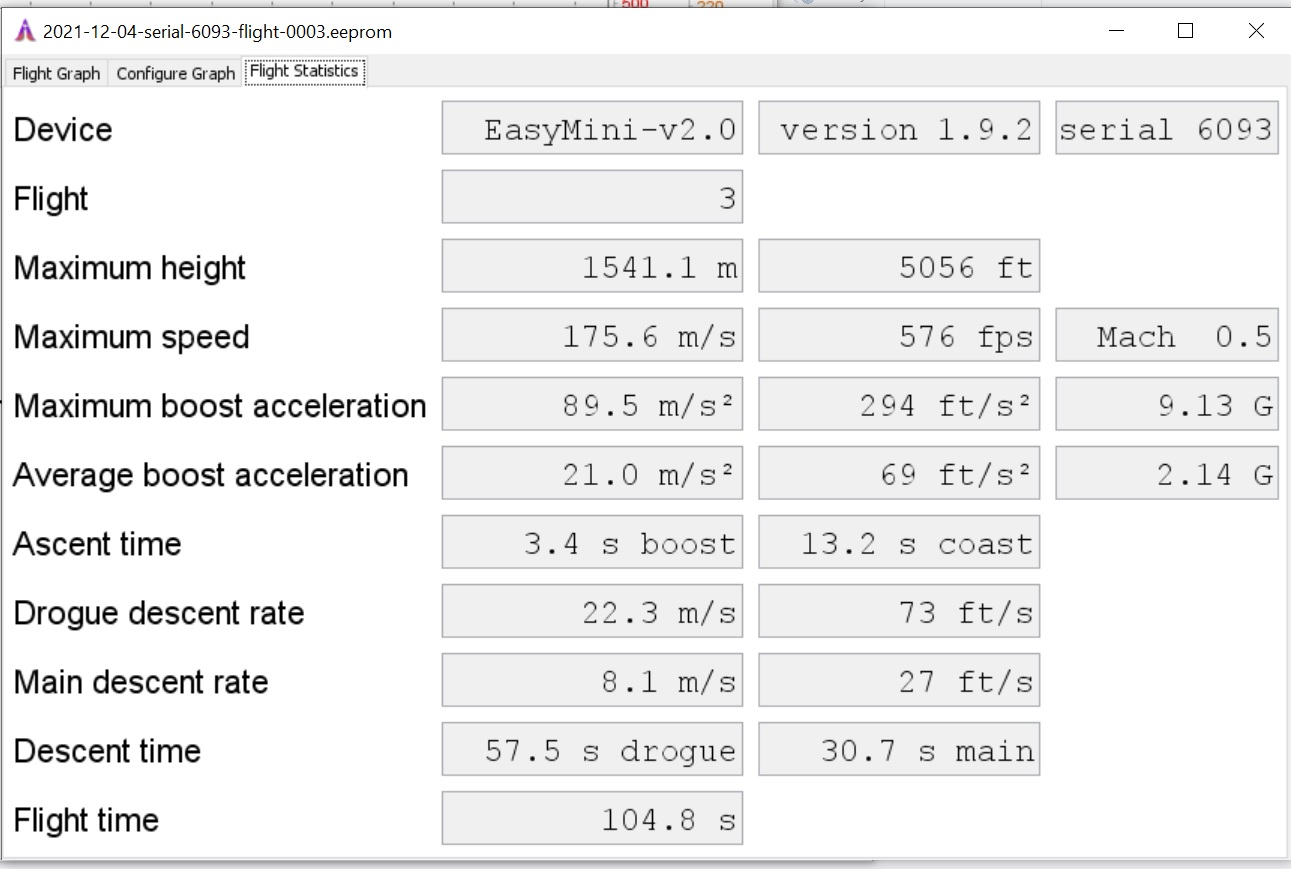Click the AltosUI rocket icon in title bar

pos(24,31)
